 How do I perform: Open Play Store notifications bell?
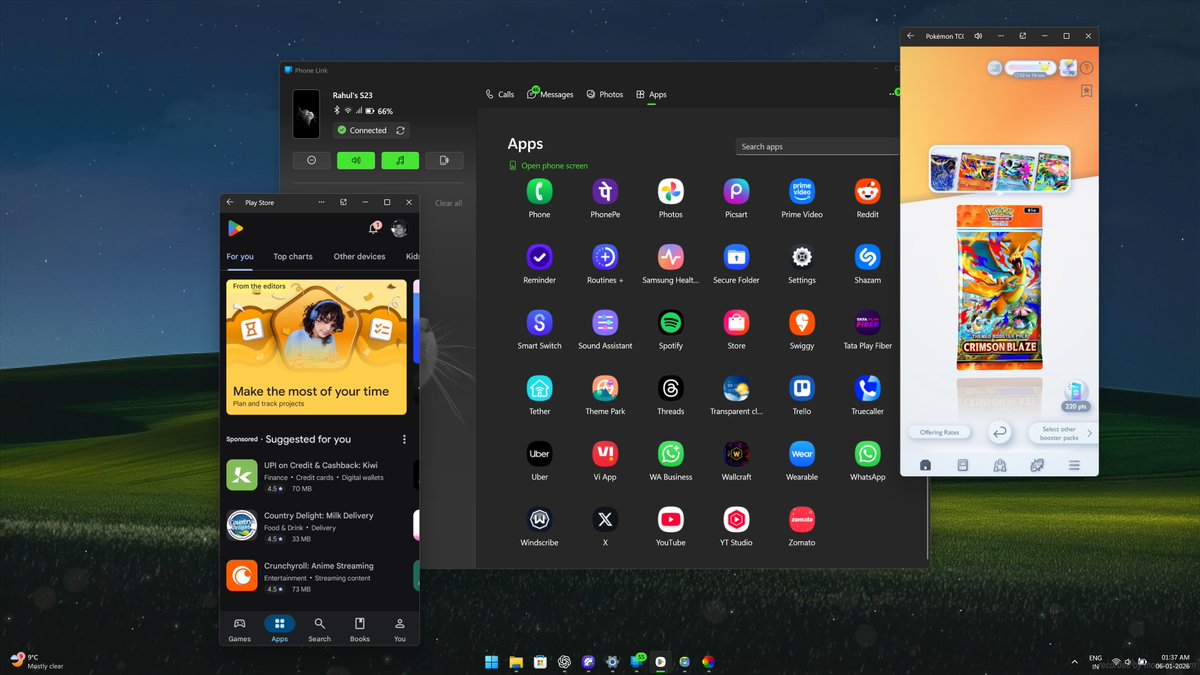tap(374, 229)
